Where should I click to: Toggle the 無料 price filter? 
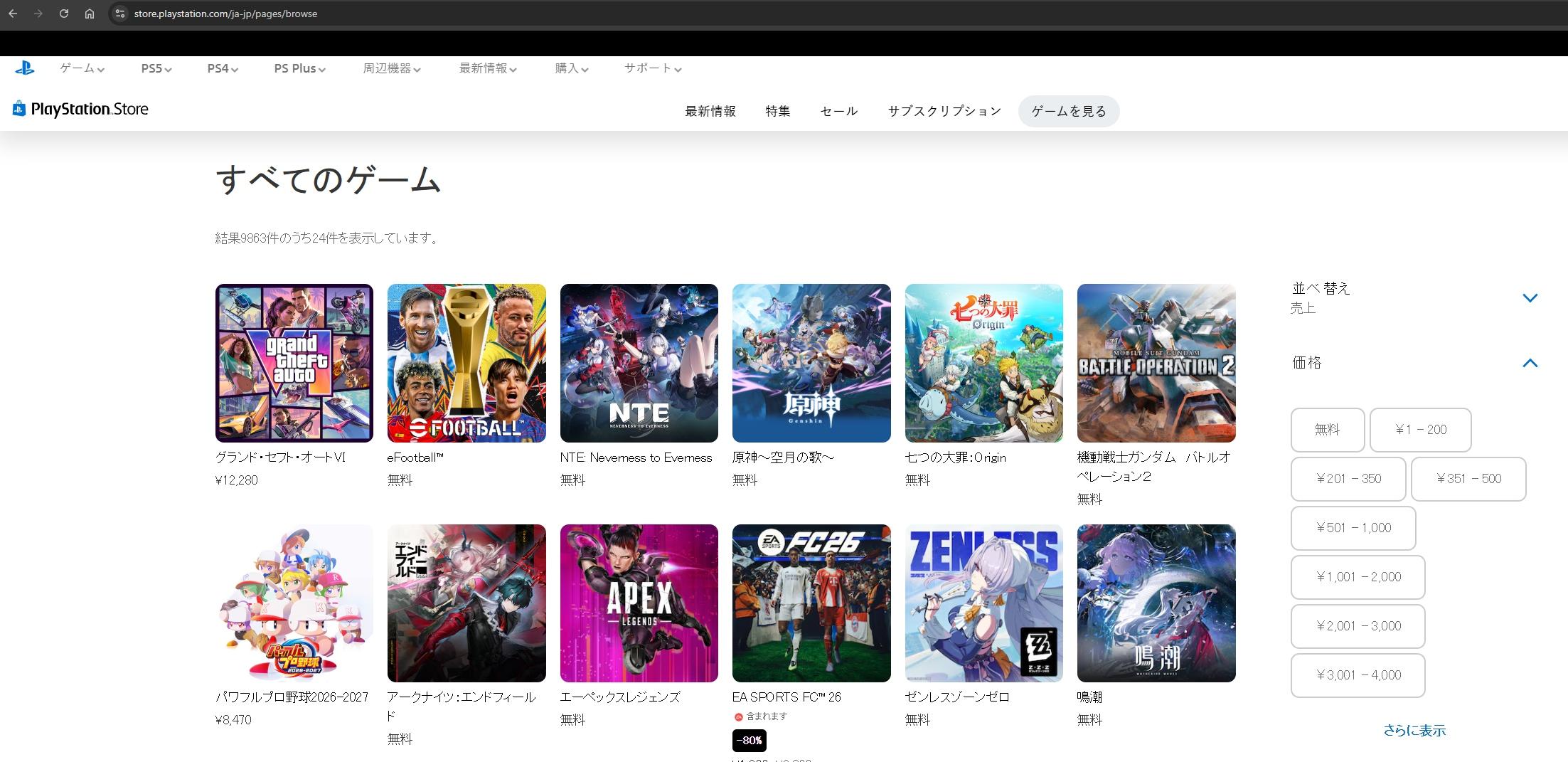[1327, 430]
